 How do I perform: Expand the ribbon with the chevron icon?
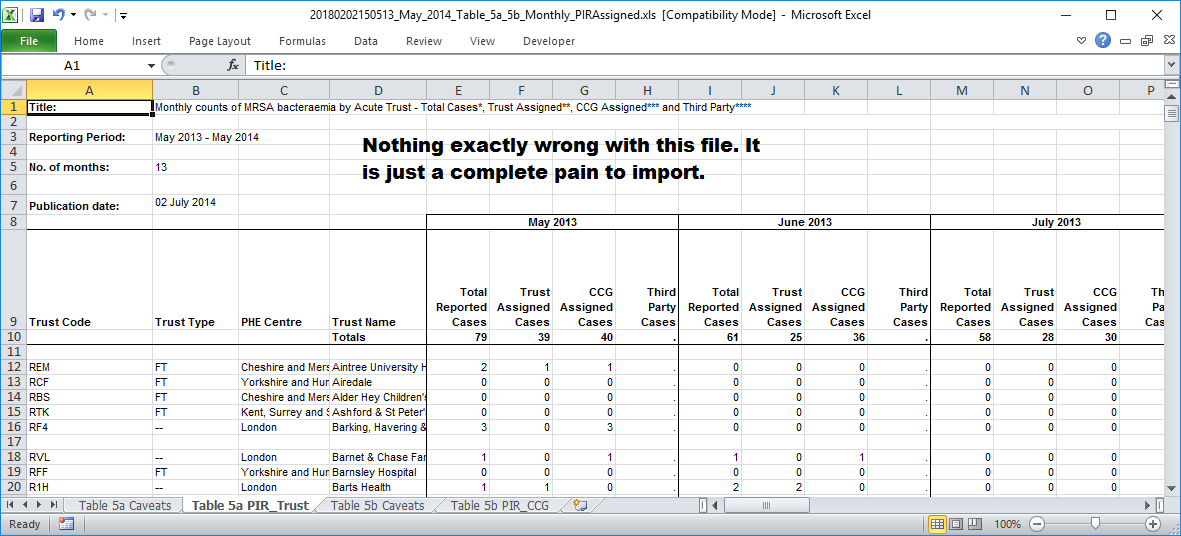(1082, 41)
